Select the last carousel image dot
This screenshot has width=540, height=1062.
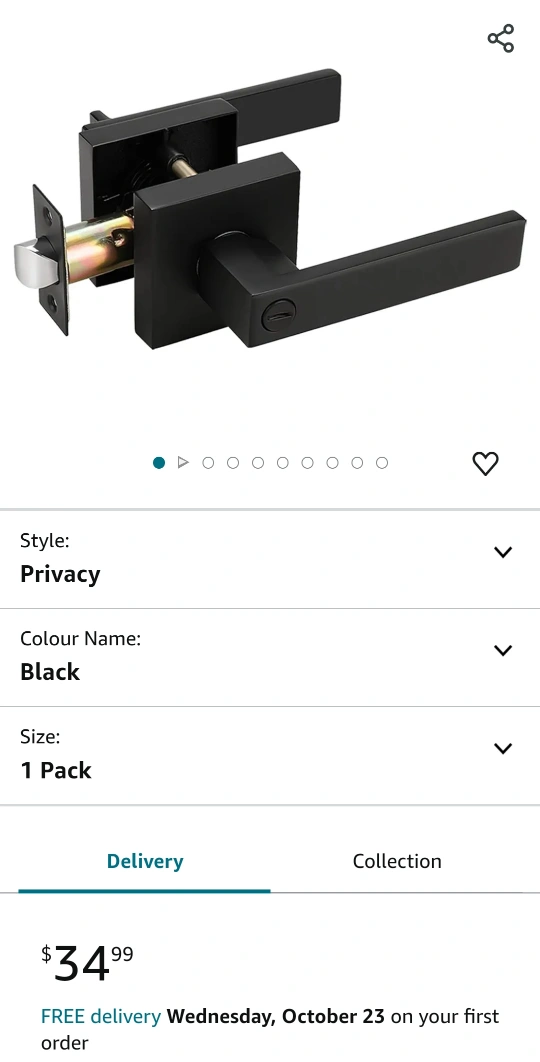point(382,463)
